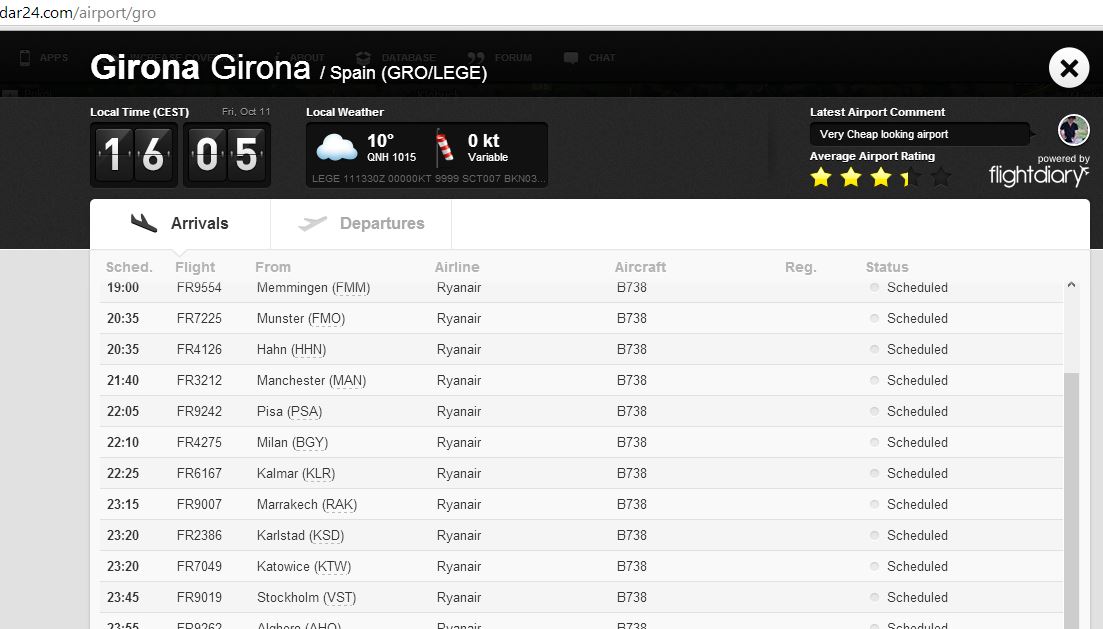The height and width of the screenshot is (629, 1103).
Task: Select flight number FR4275
Action: tap(199, 443)
